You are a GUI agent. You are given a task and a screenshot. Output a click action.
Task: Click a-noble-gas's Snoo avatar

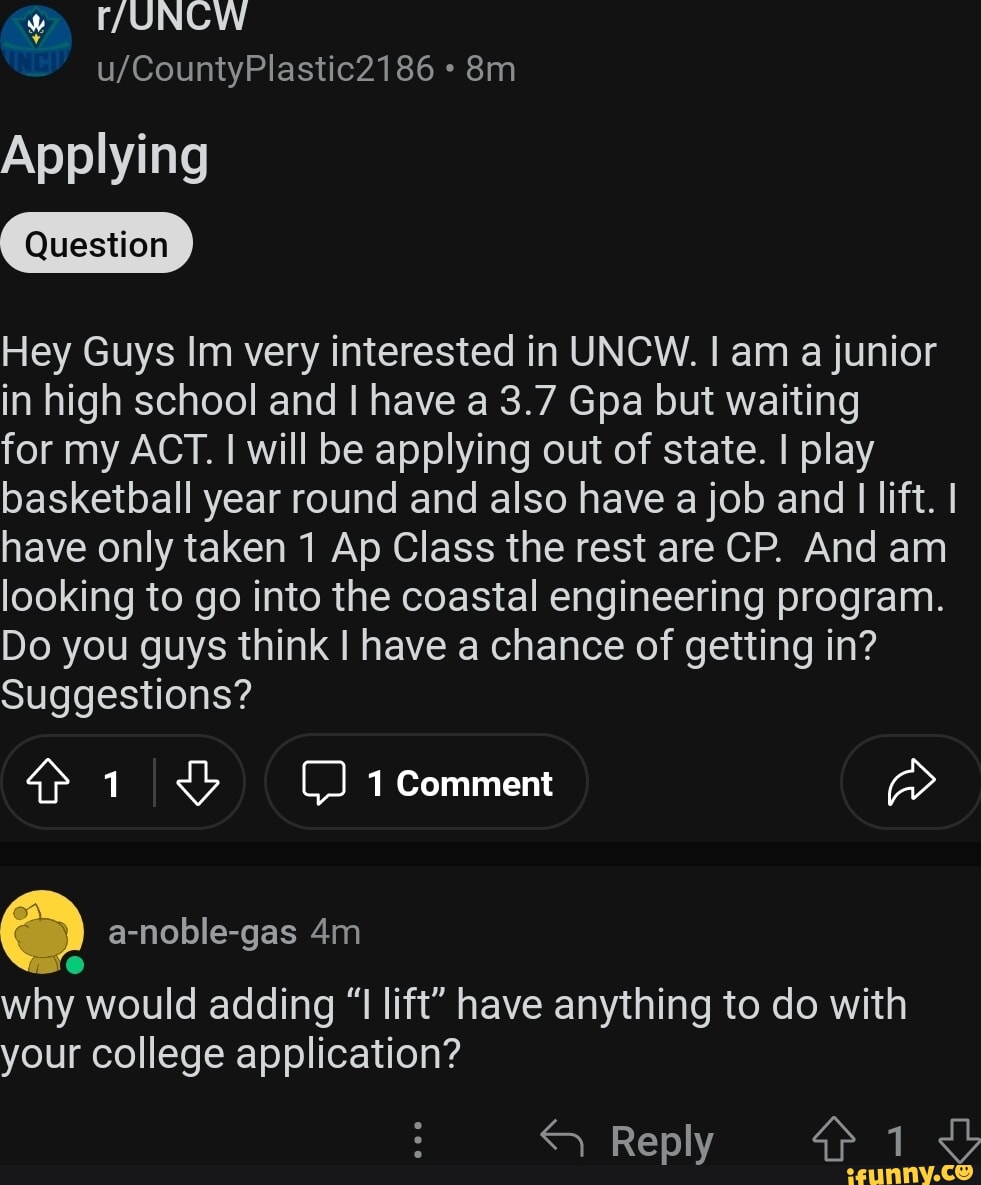42,934
